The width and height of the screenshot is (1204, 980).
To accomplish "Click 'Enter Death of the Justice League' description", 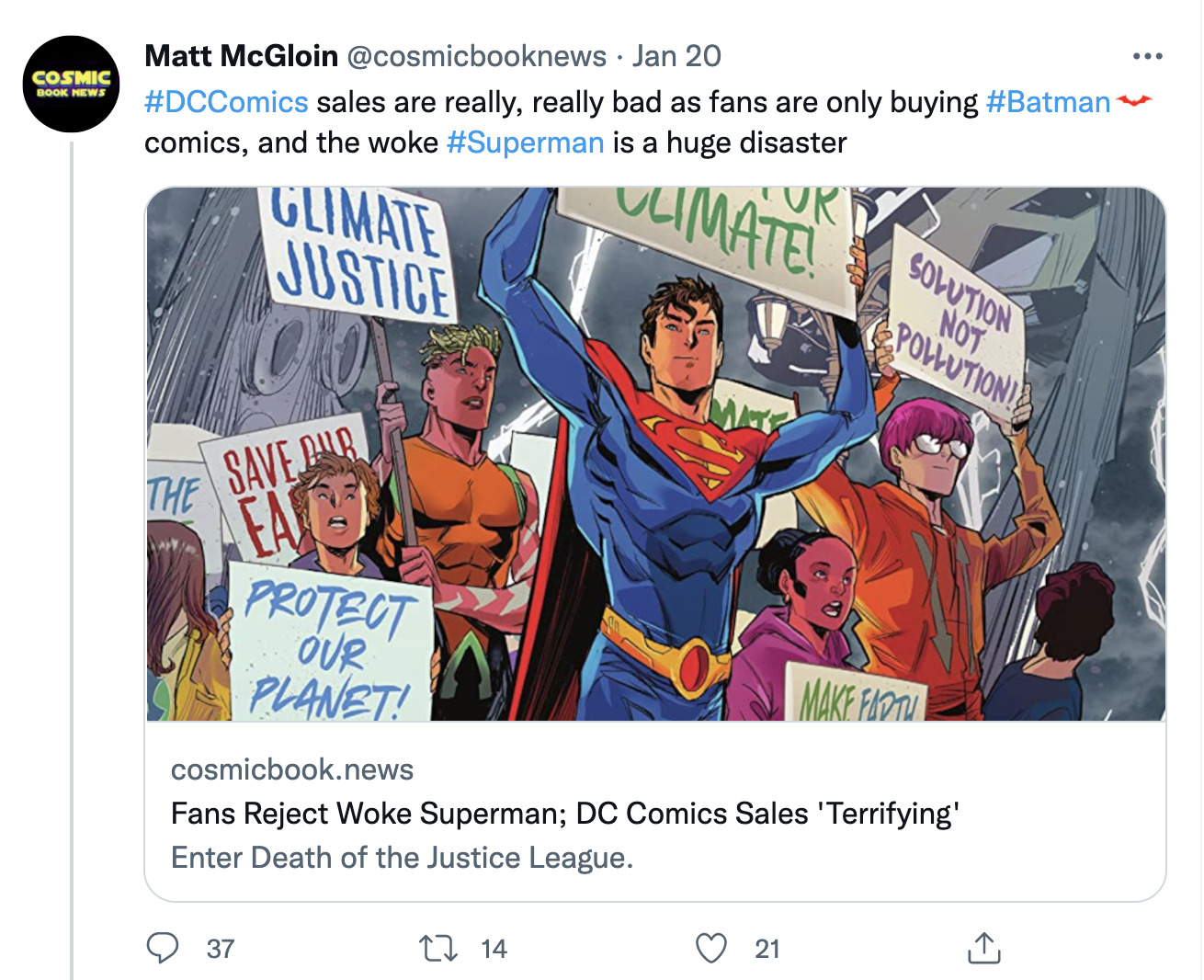I will coord(402,858).
